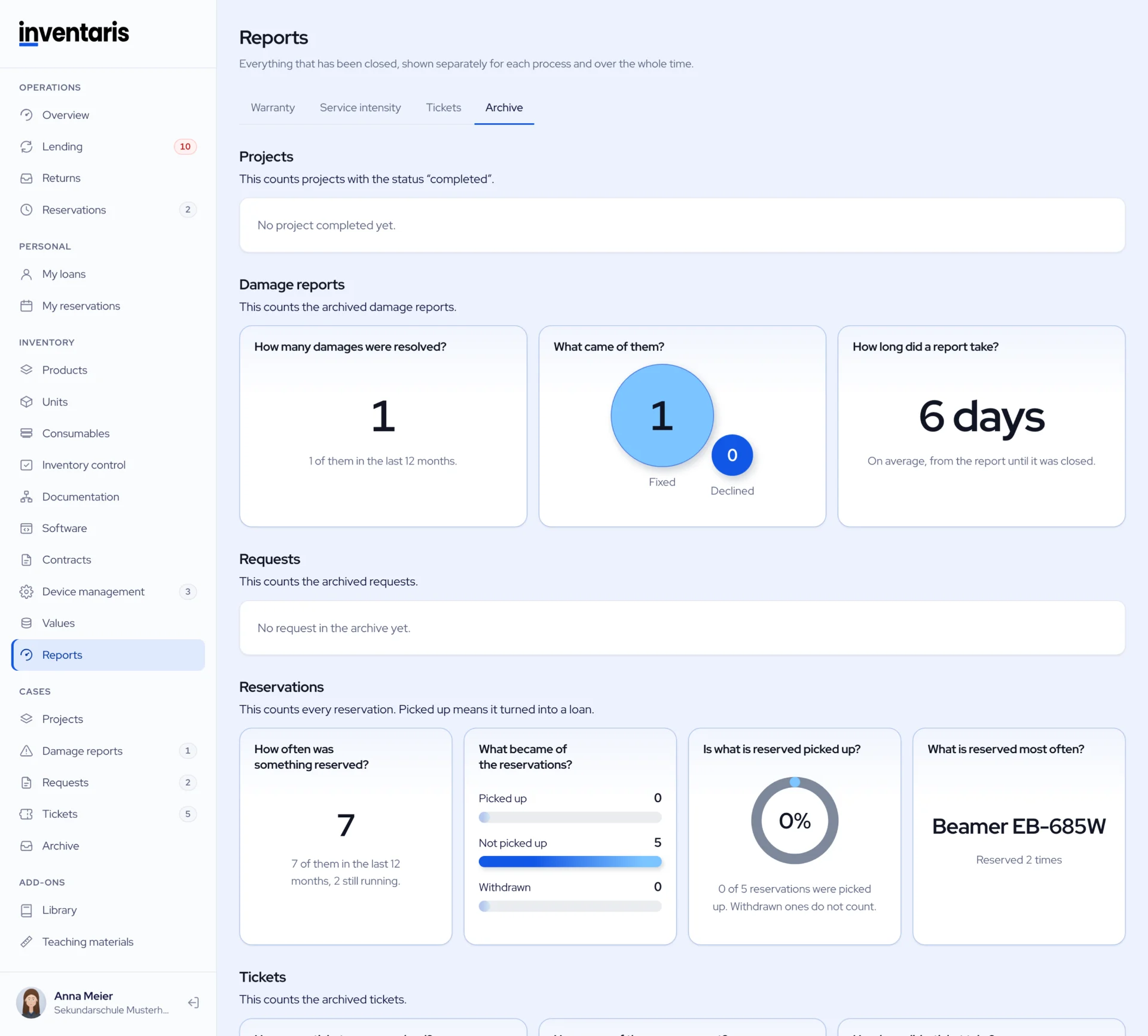Viewport: 1148px width, 1036px height.
Task: Click the Declined bubble showing 0
Action: pos(732,455)
